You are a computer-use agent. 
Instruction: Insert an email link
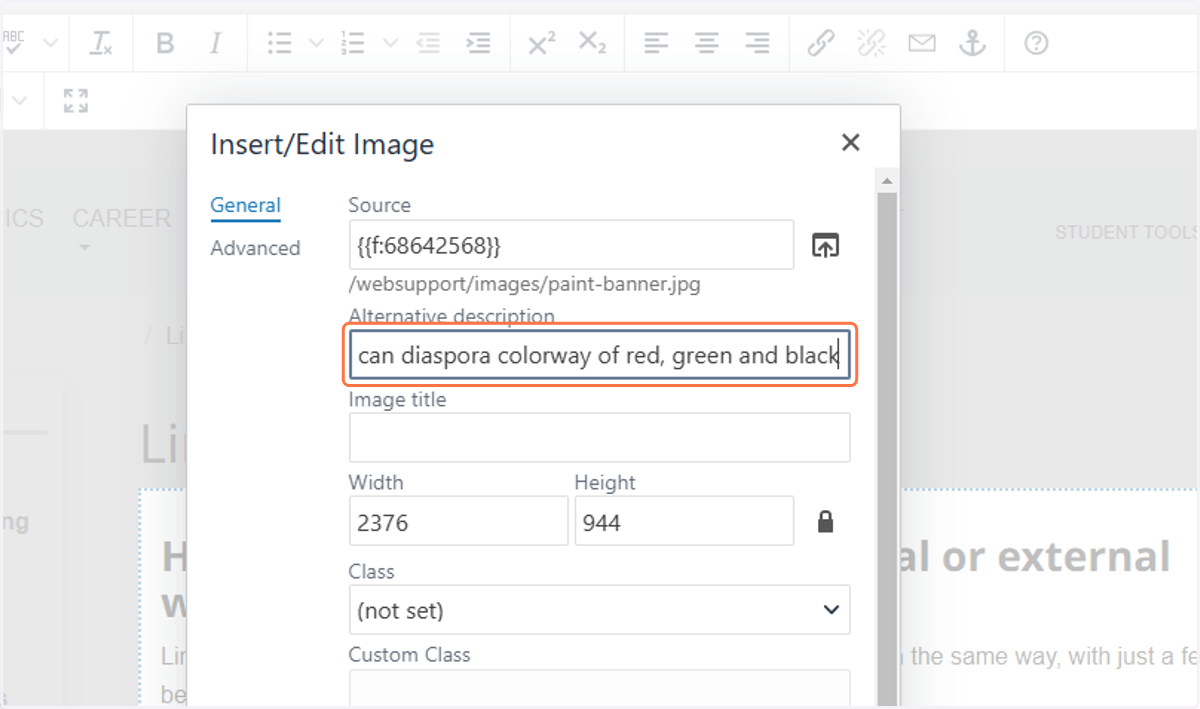pos(922,43)
